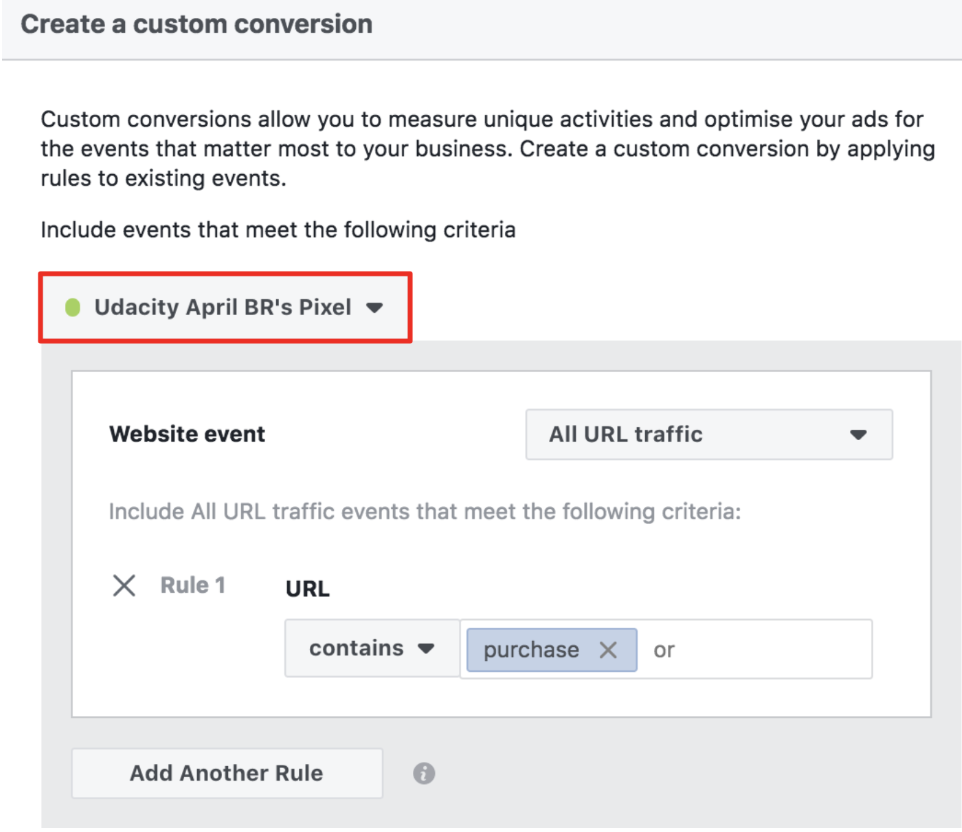This screenshot has width=962, height=832.
Task: Delete the purchase keyword tag
Action: point(607,650)
